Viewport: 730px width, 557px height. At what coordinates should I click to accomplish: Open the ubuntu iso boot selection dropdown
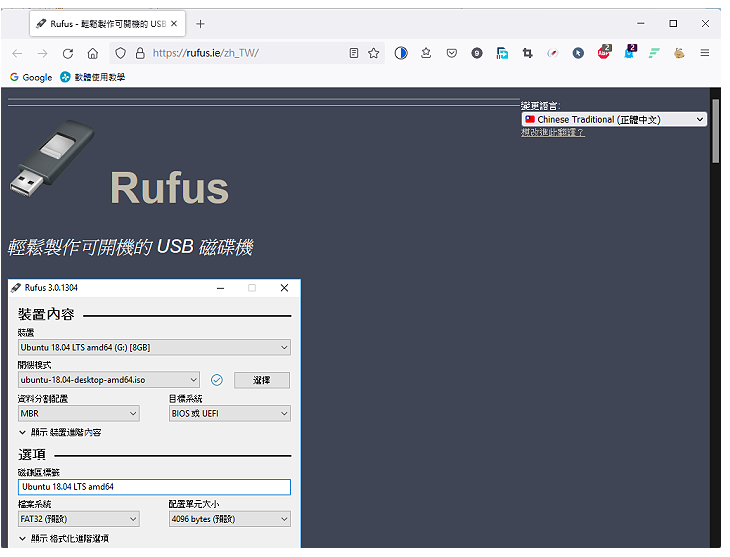point(109,380)
